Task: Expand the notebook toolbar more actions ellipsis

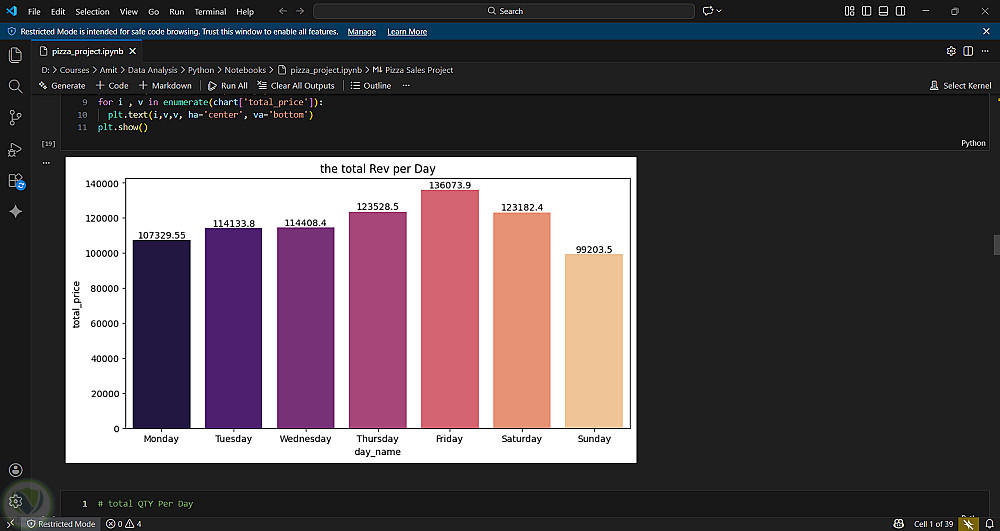Action: pyautogui.click(x=406, y=86)
